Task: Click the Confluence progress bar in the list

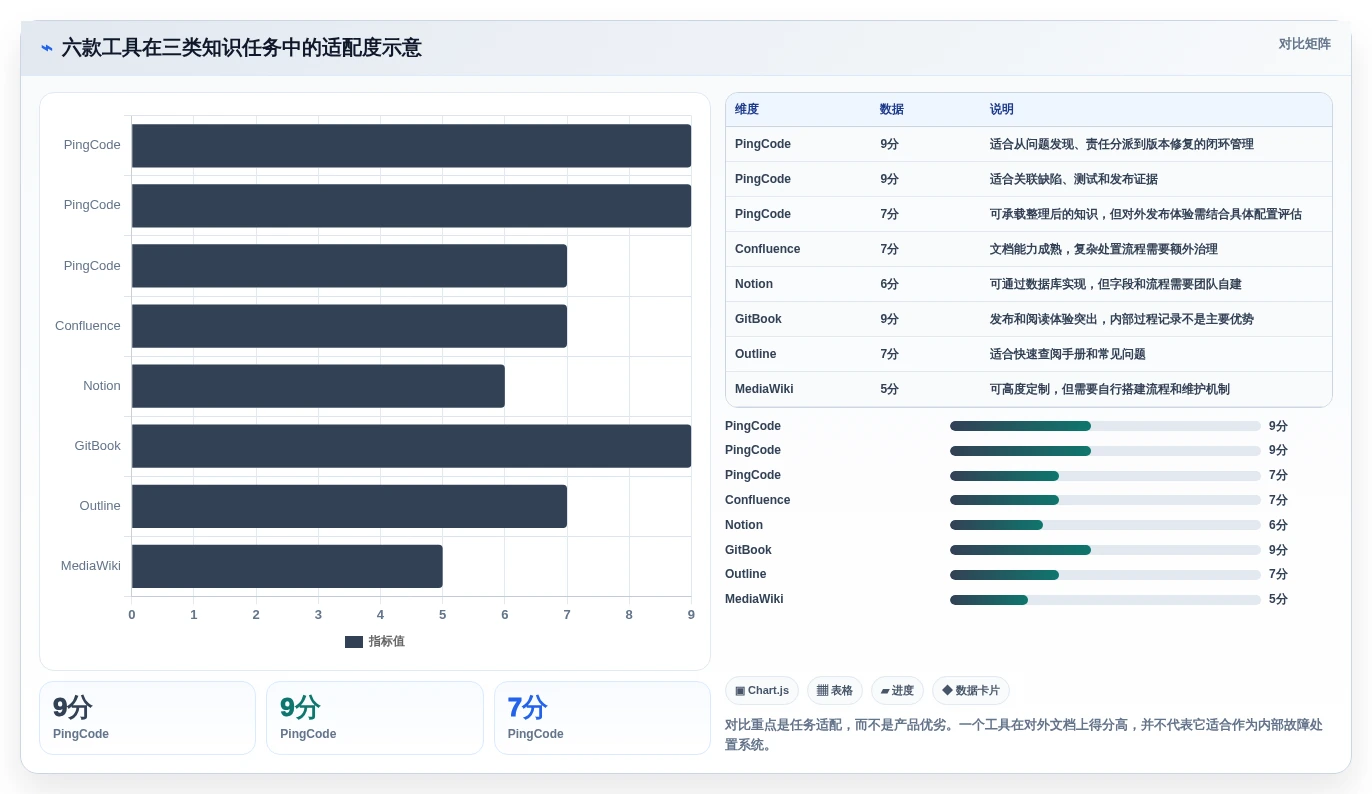Action: [1105, 500]
